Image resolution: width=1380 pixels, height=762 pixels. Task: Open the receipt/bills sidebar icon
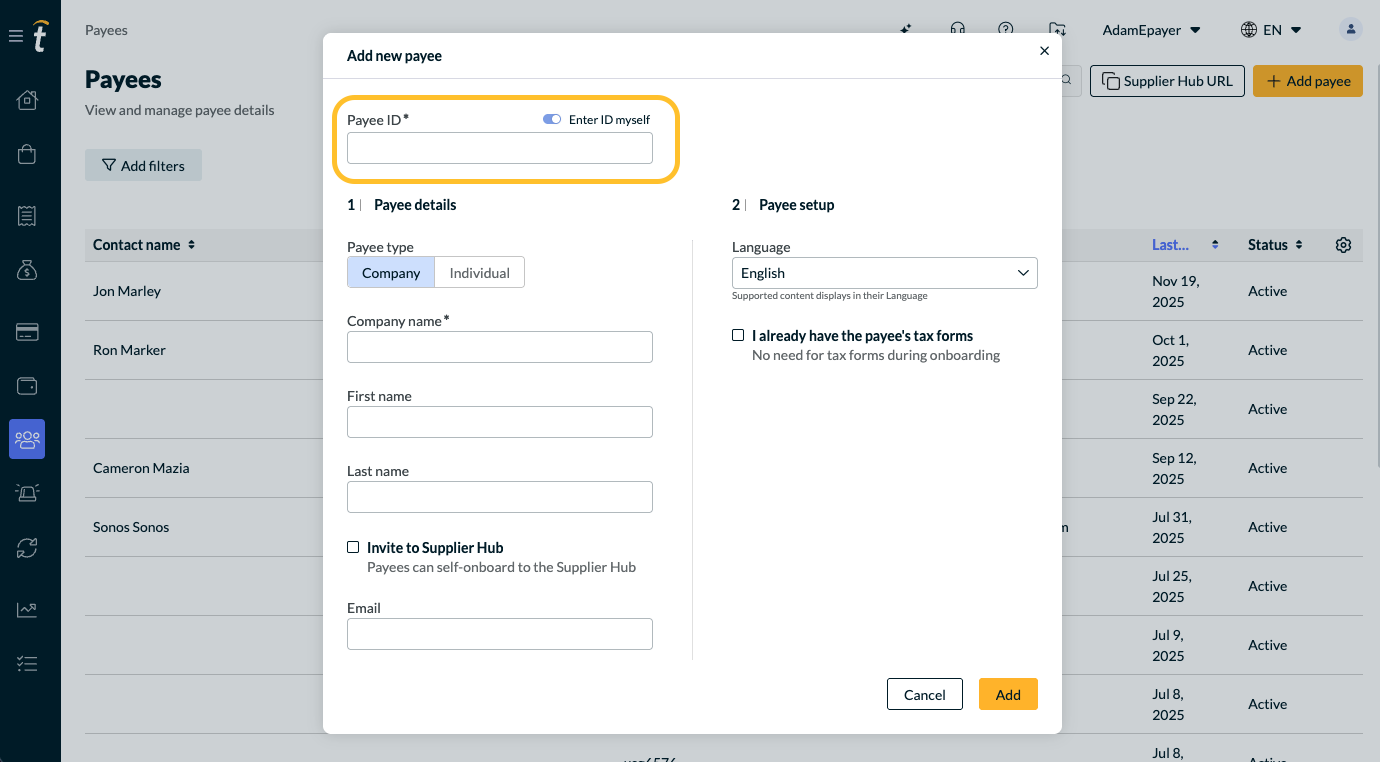pos(27,215)
